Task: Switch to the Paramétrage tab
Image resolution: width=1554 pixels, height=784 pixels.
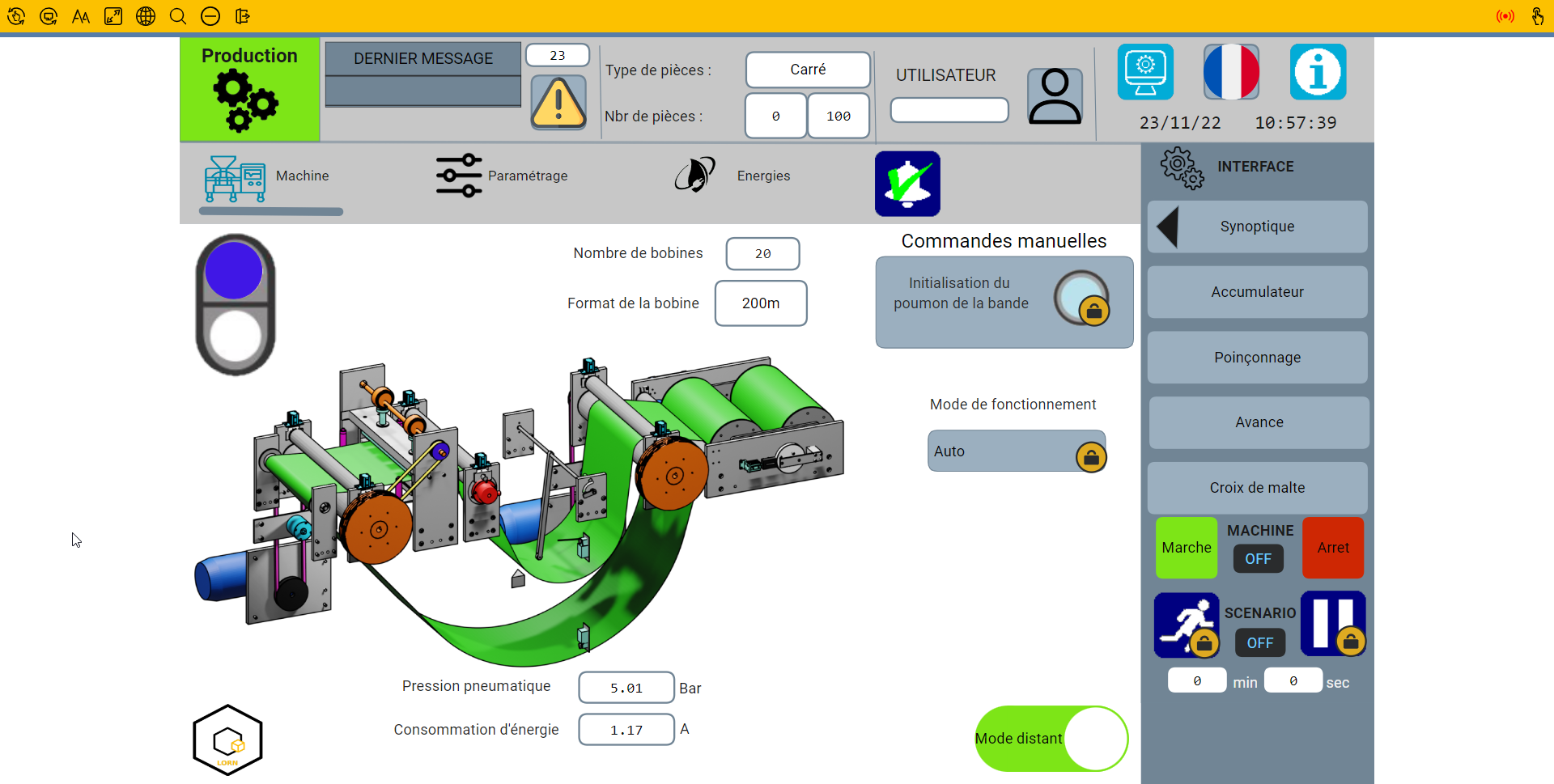Action: pos(503,176)
